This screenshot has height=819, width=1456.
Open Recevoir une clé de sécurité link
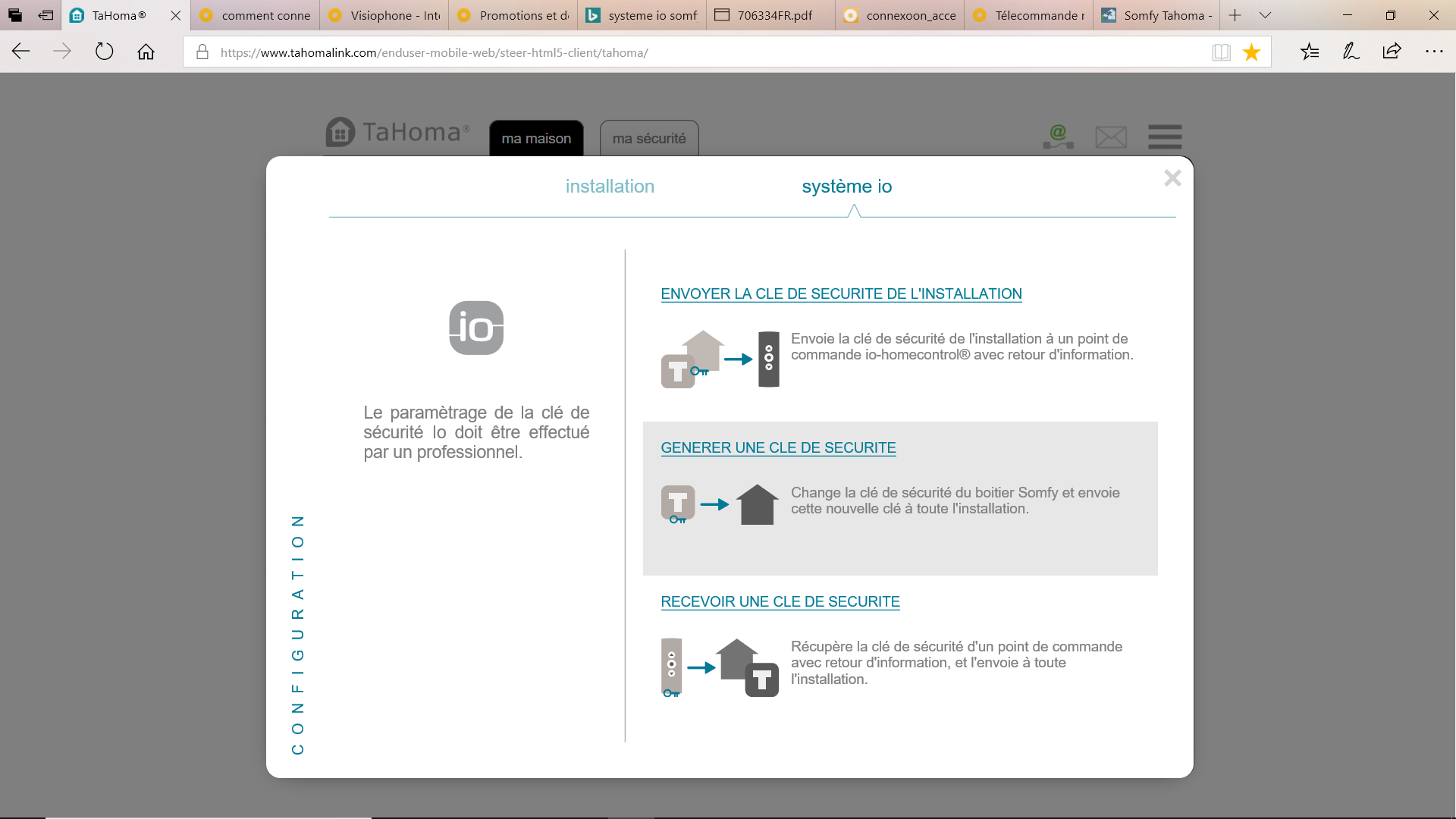pos(780,601)
